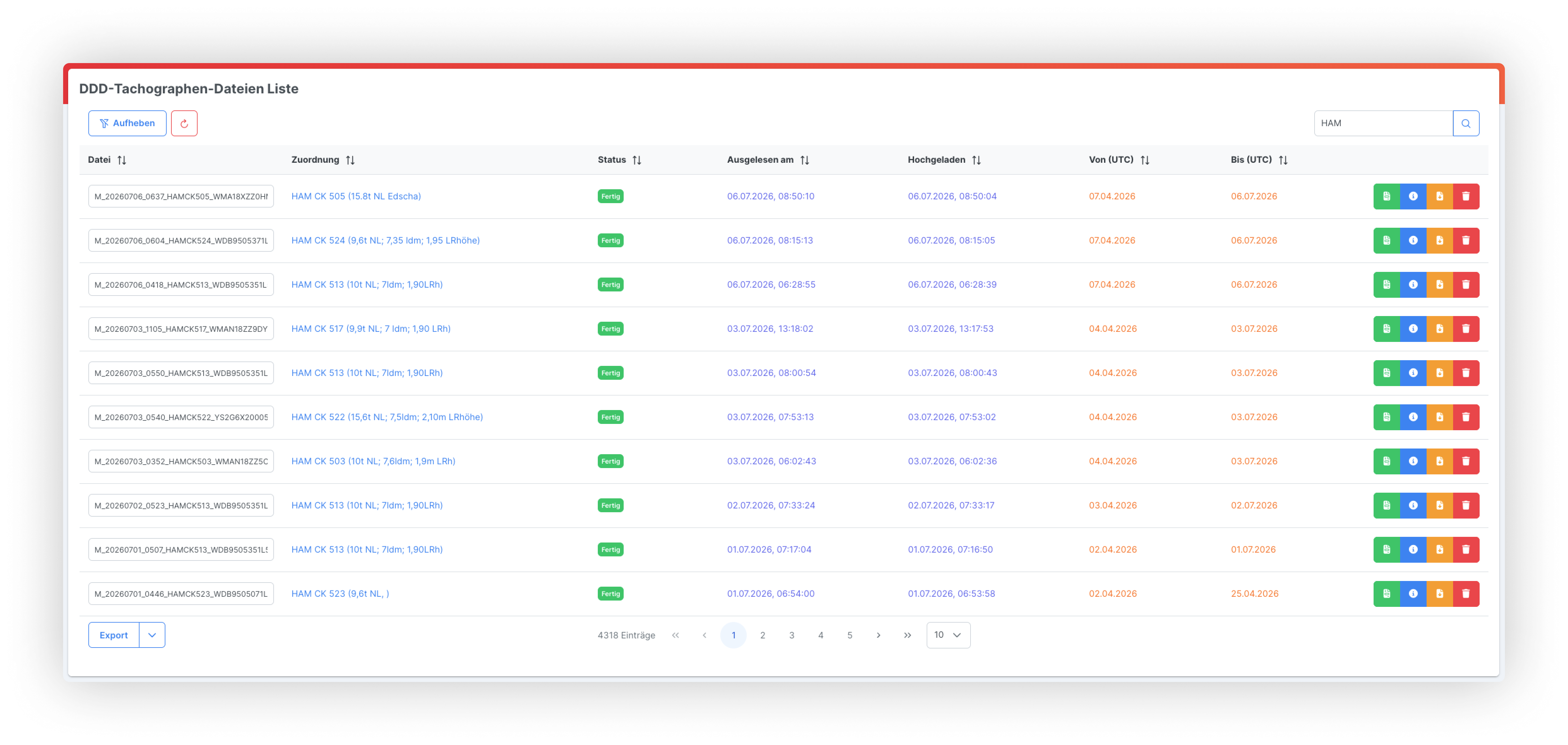Click the red refresh icon button
This screenshot has width=1568, height=745.
pos(184,123)
